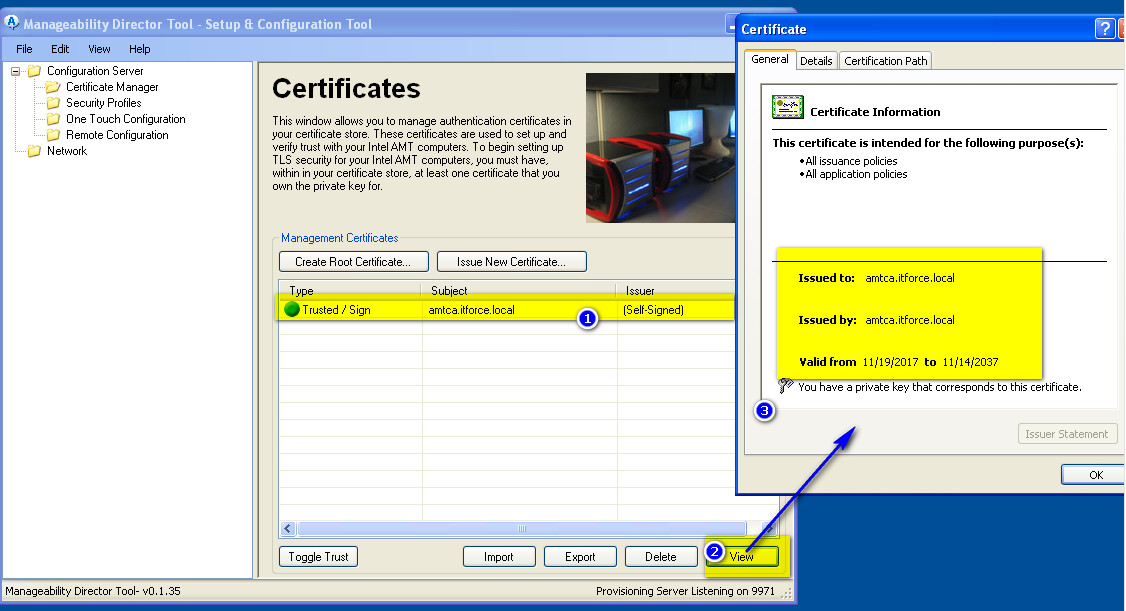Click the status bar resize grip
The image size is (1126, 611).
pos(786,593)
